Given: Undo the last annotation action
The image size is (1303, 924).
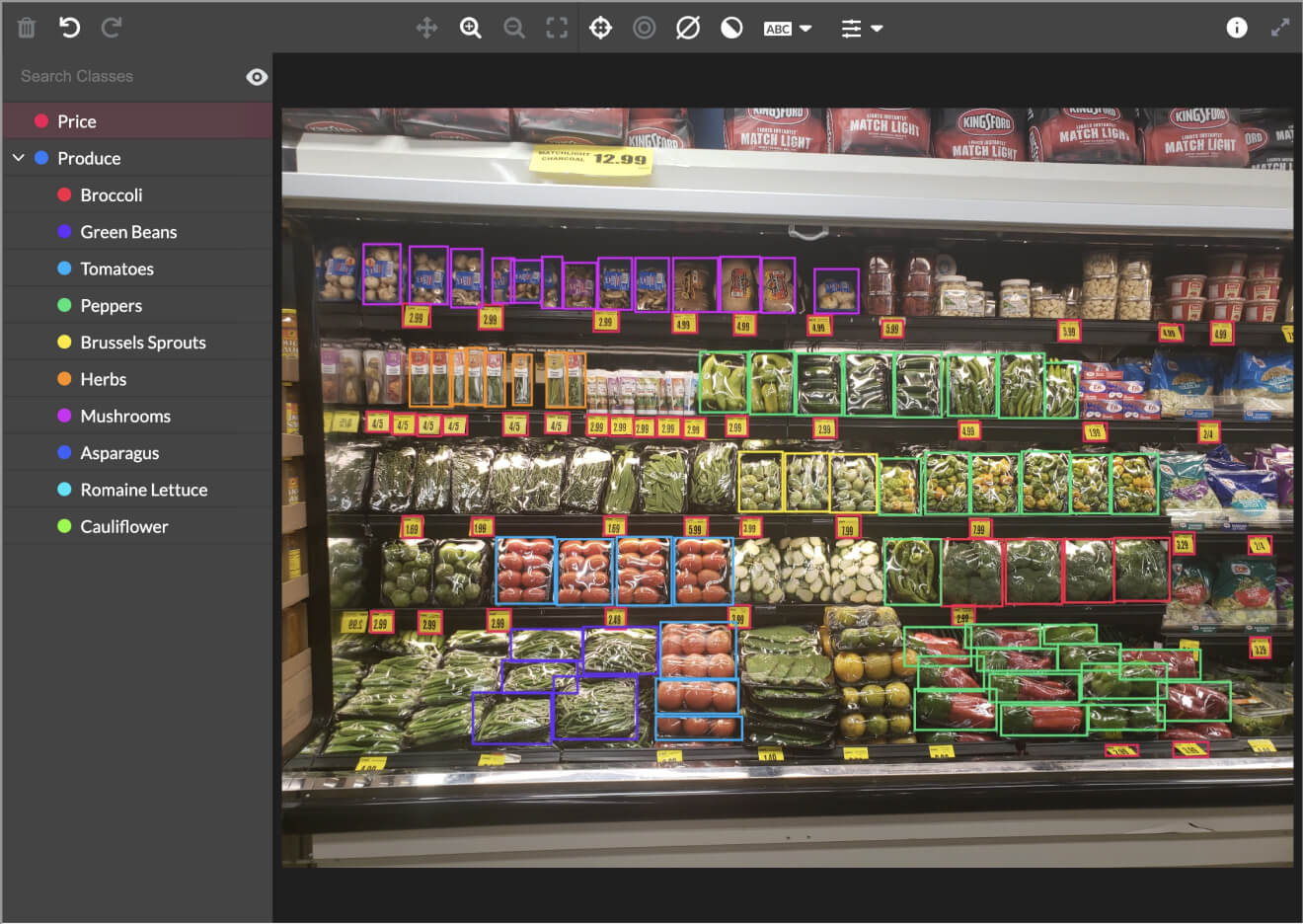Looking at the screenshot, I should point(69,28).
